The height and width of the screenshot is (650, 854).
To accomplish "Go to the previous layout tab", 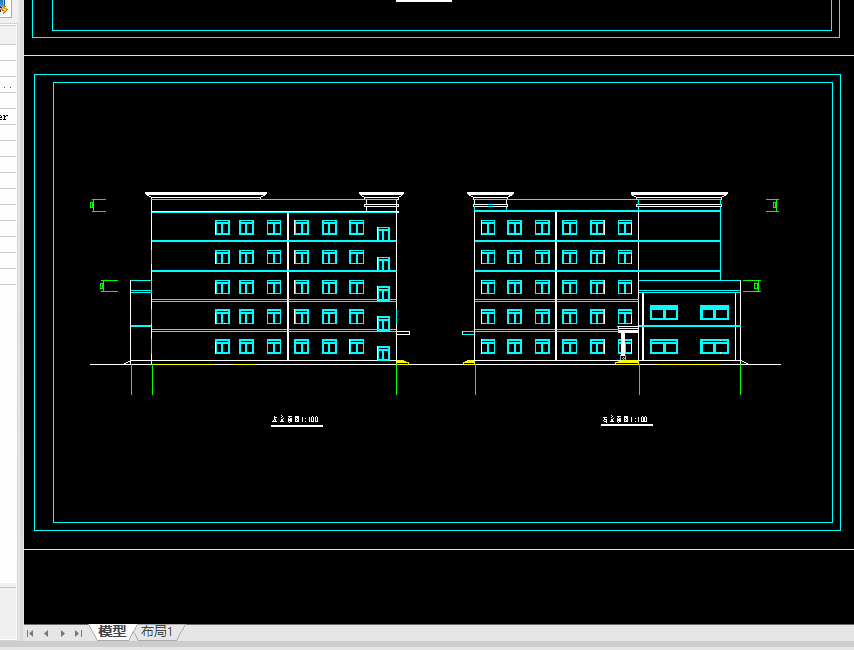I will [x=46, y=633].
